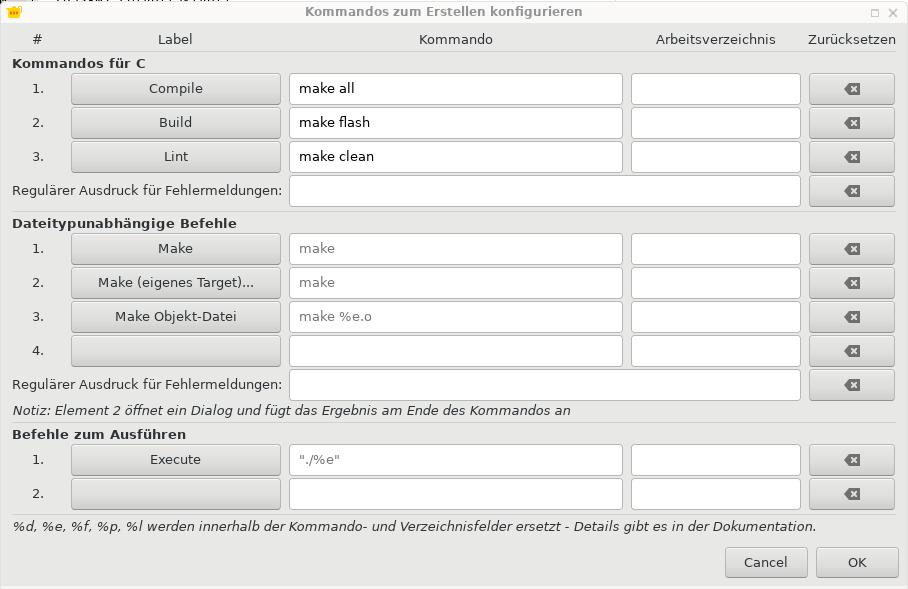Reset the Make Objekt-Datei row
The height and width of the screenshot is (589, 908).
(851, 317)
